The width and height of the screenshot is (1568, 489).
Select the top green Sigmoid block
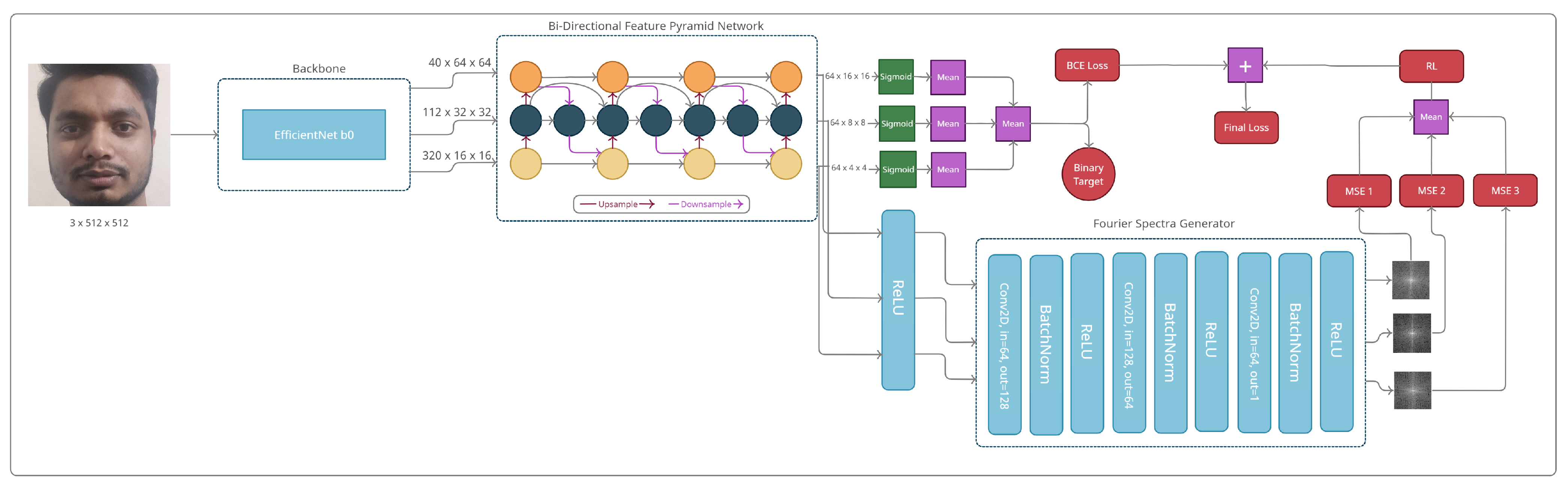895,76
